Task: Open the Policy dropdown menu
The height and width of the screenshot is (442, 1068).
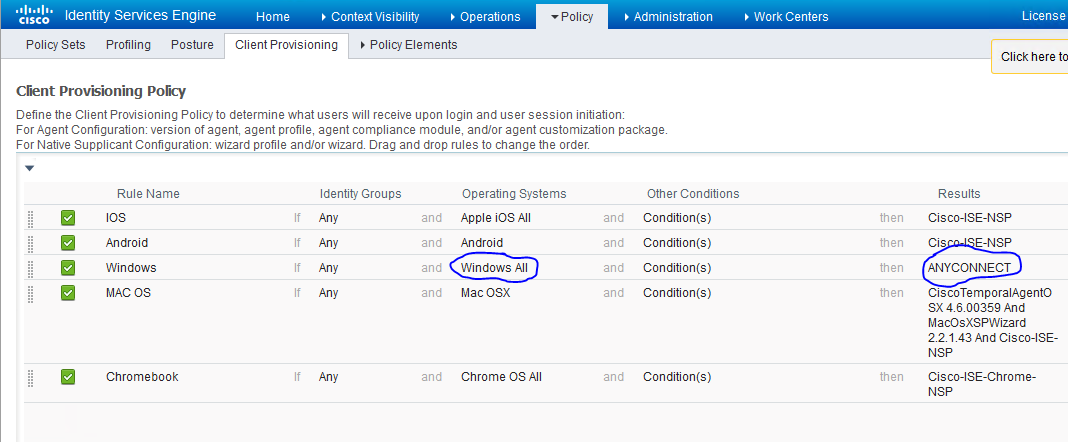Action: tap(572, 16)
